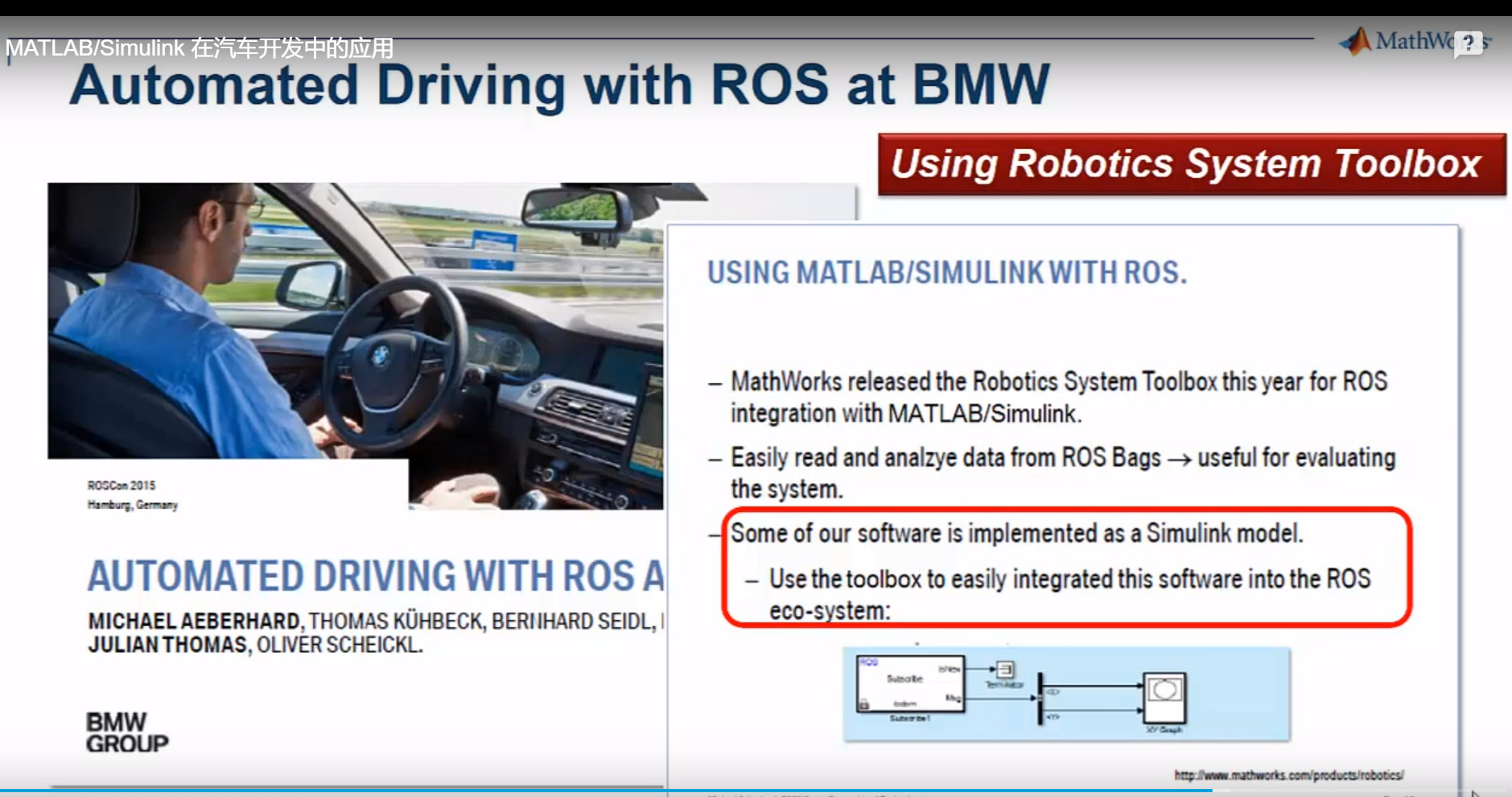Click the mathworks.com/products/robotics URL text
Viewport: 1512px width, 797px height.
[1288, 775]
